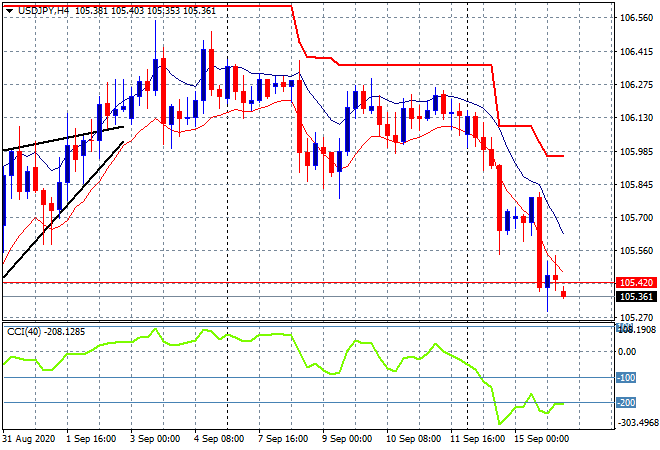Viewport: 660px width, 450px height.
Task: Click the 0.00 CCI scale value
Action: [628, 352]
